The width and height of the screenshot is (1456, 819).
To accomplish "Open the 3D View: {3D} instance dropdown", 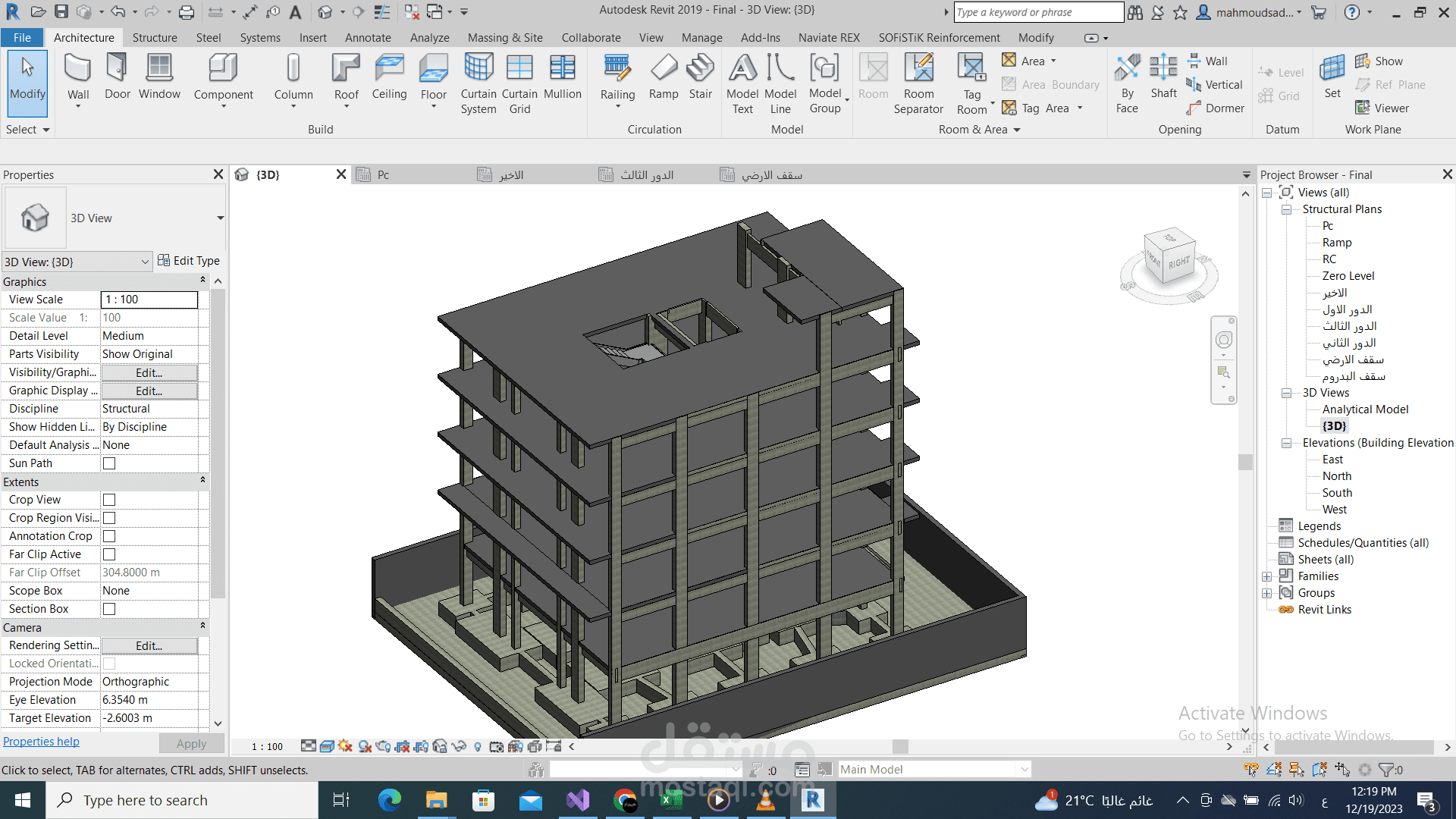I will point(77,262).
